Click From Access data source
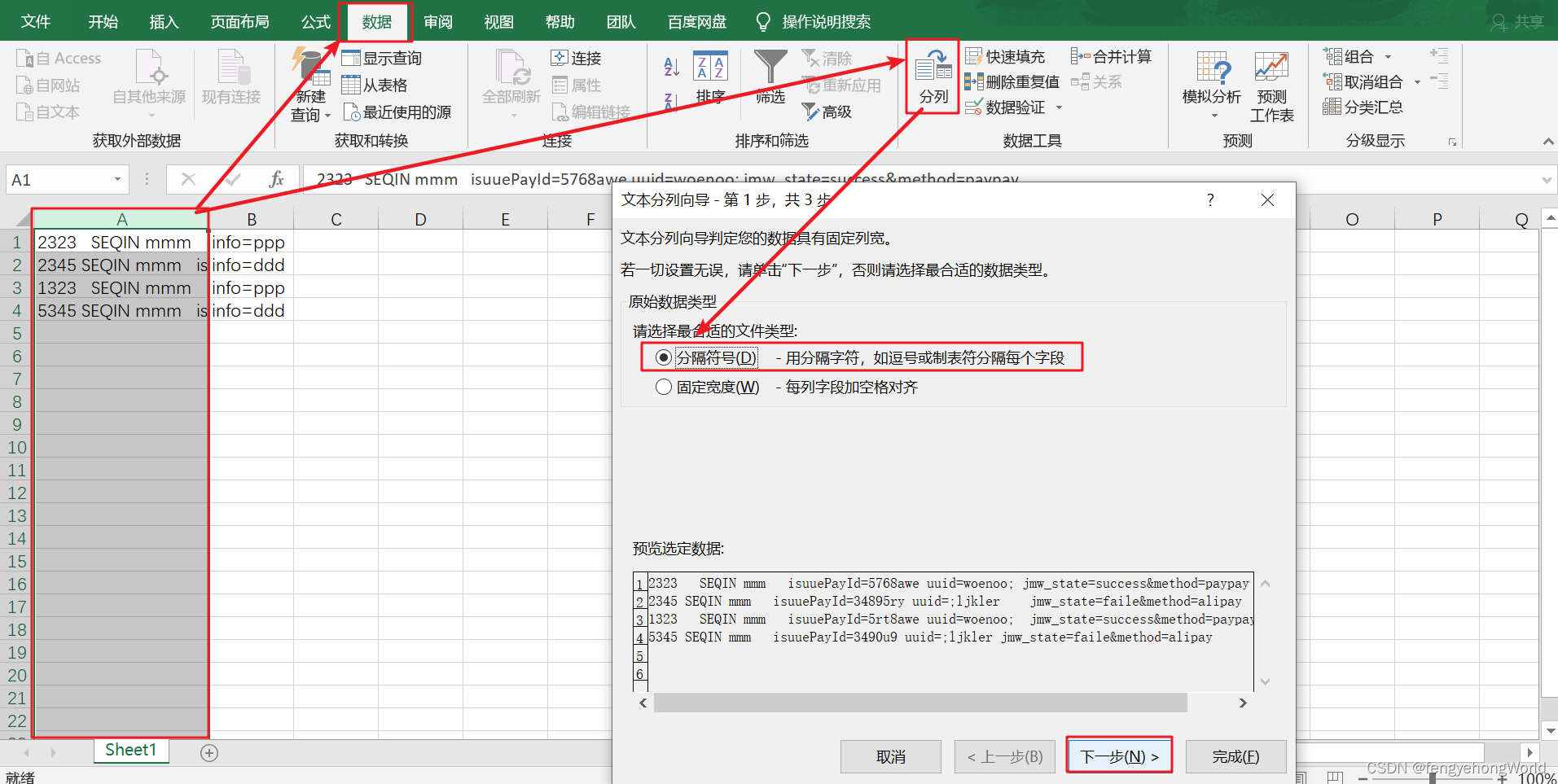The image size is (1558, 784). tap(59, 58)
